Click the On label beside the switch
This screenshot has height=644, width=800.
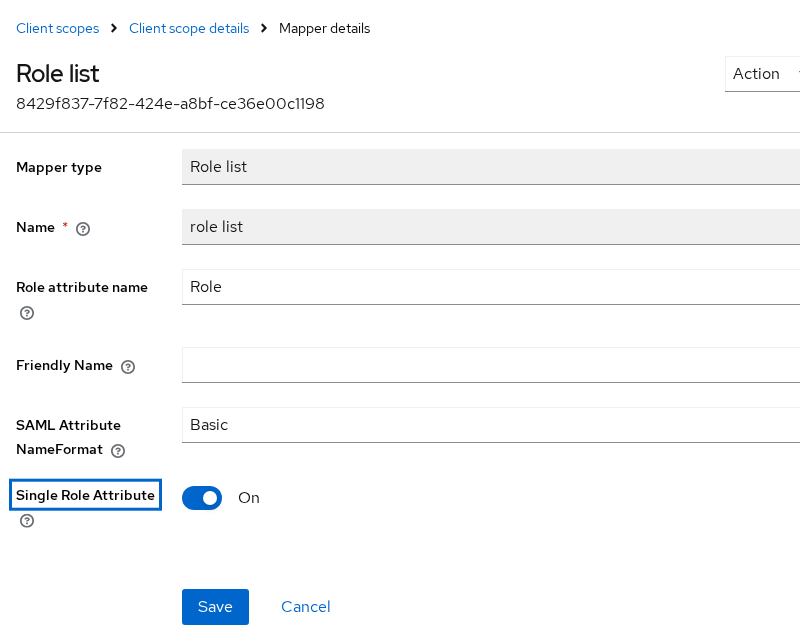[x=249, y=498]
